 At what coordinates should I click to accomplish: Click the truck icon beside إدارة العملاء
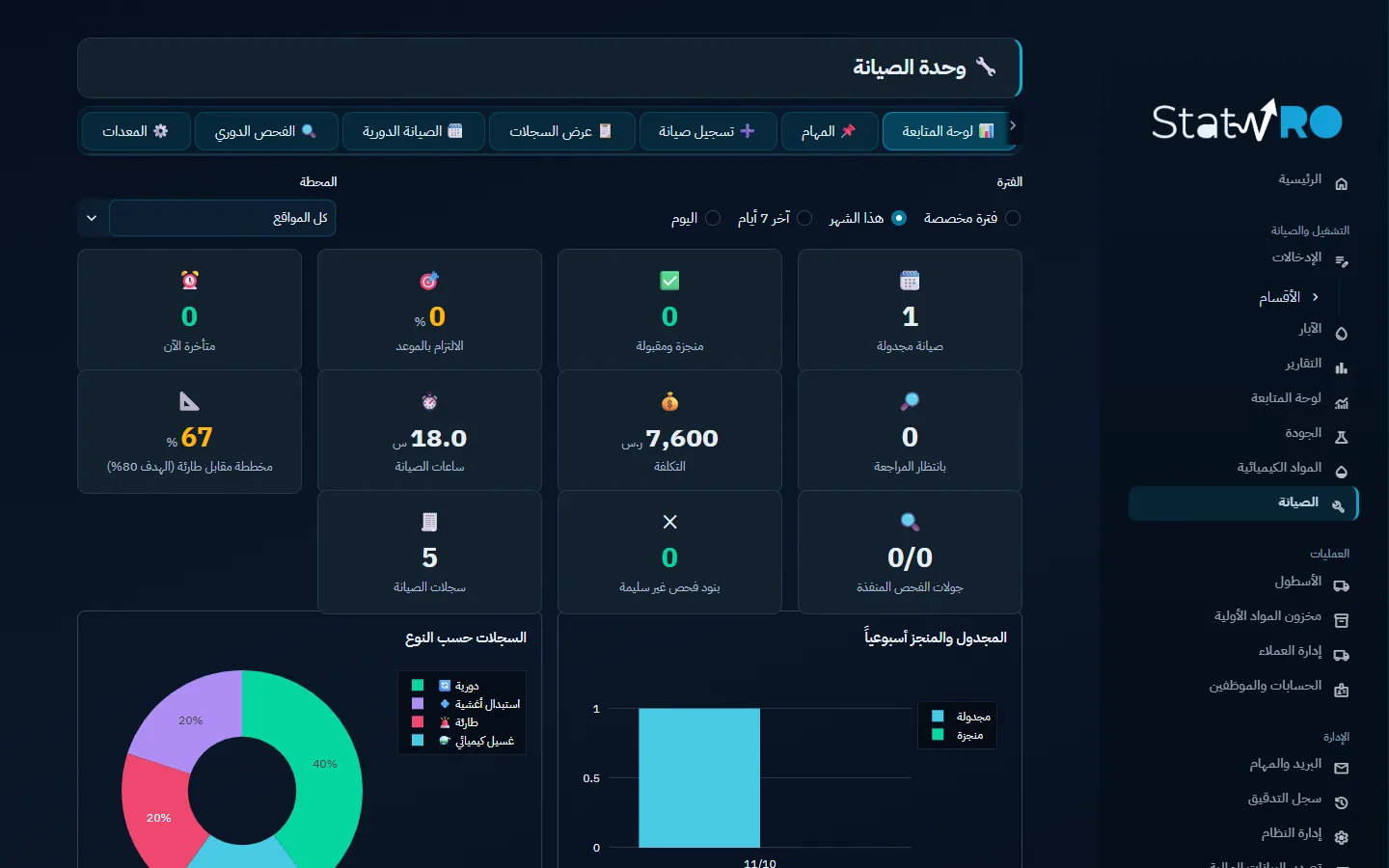[x=1341, y=655]
